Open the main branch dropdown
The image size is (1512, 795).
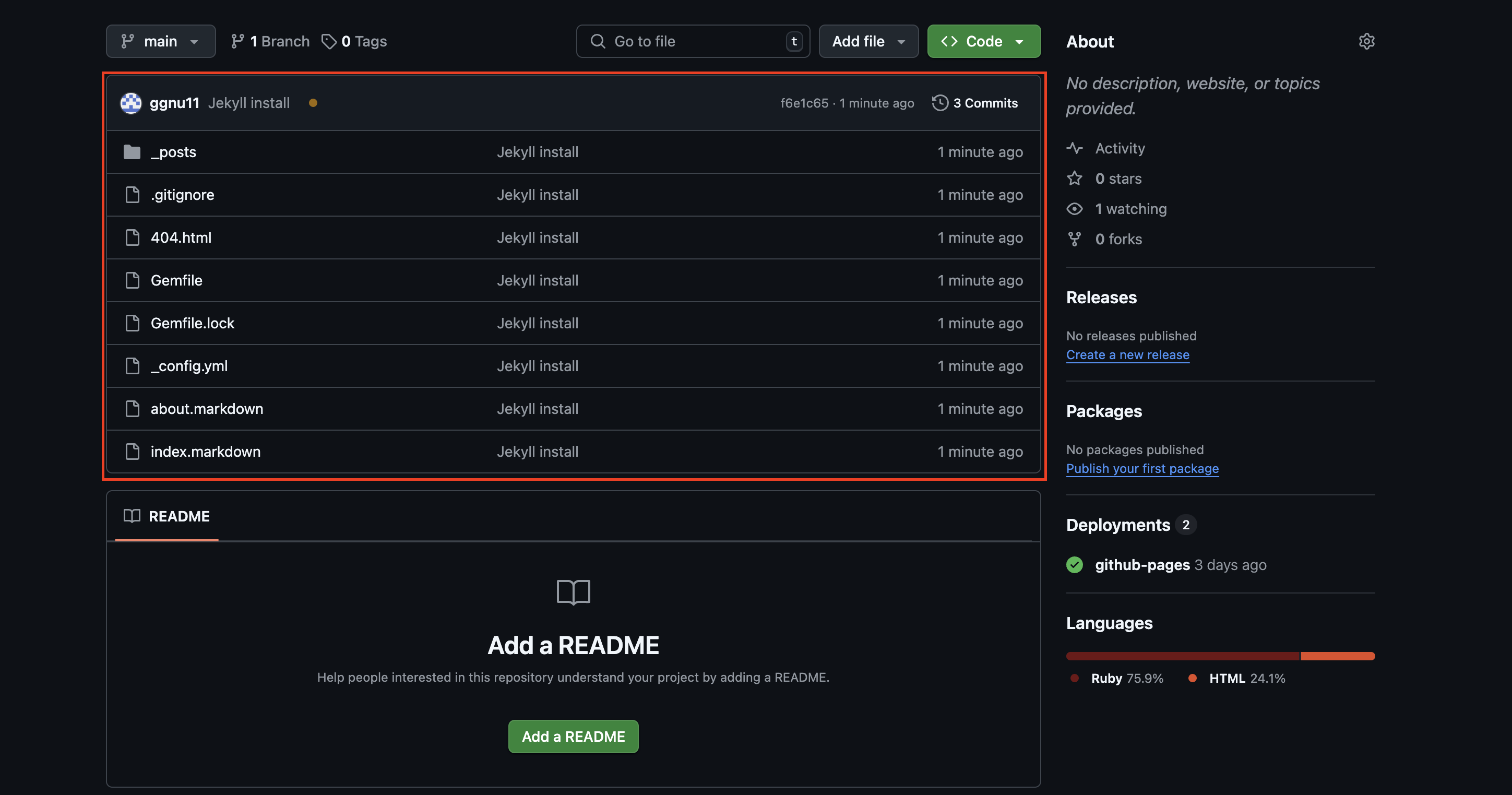[160, 41]
